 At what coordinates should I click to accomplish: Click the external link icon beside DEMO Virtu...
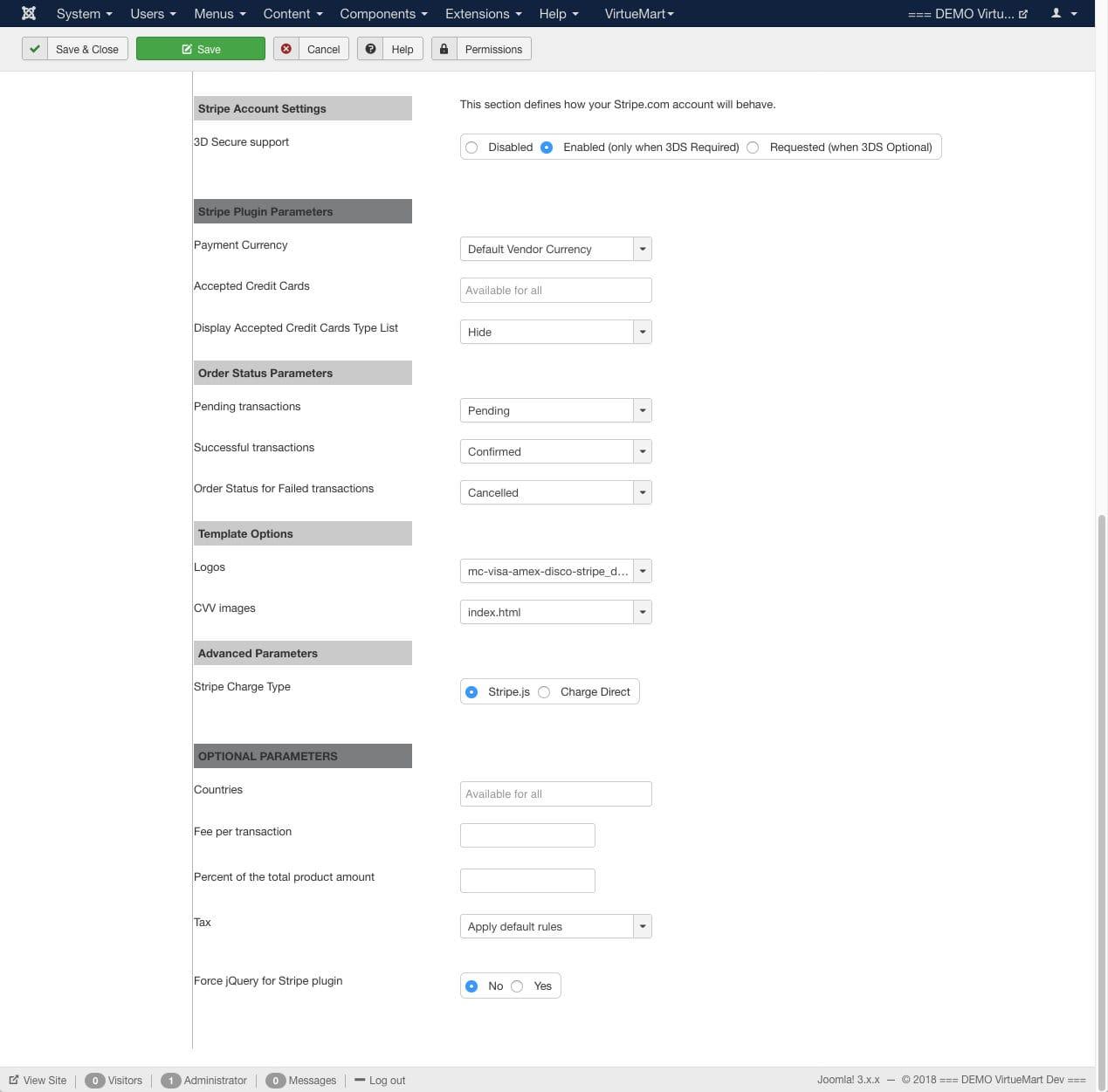pyautogui.click(x=1023, y=14)
